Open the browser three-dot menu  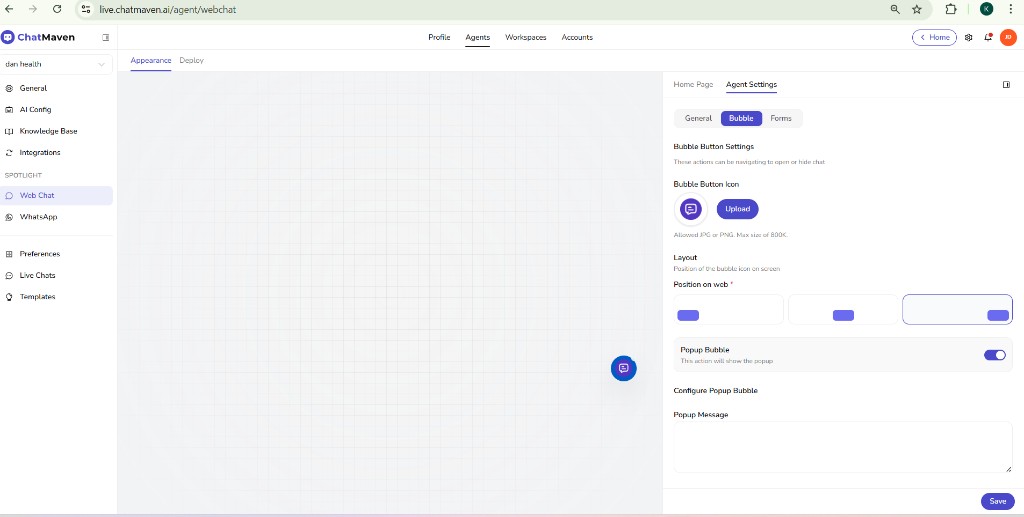[x=1011, y=9]
